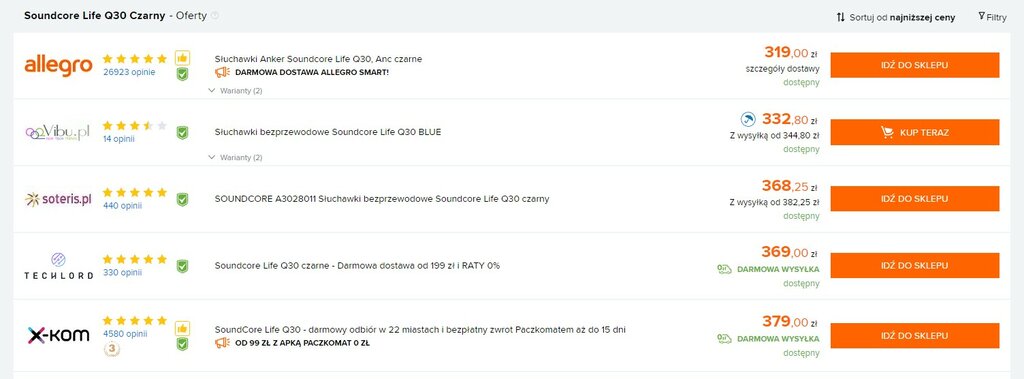
Task: Click the number 3 medal badge under x-kom
Action: click(112, 350)
